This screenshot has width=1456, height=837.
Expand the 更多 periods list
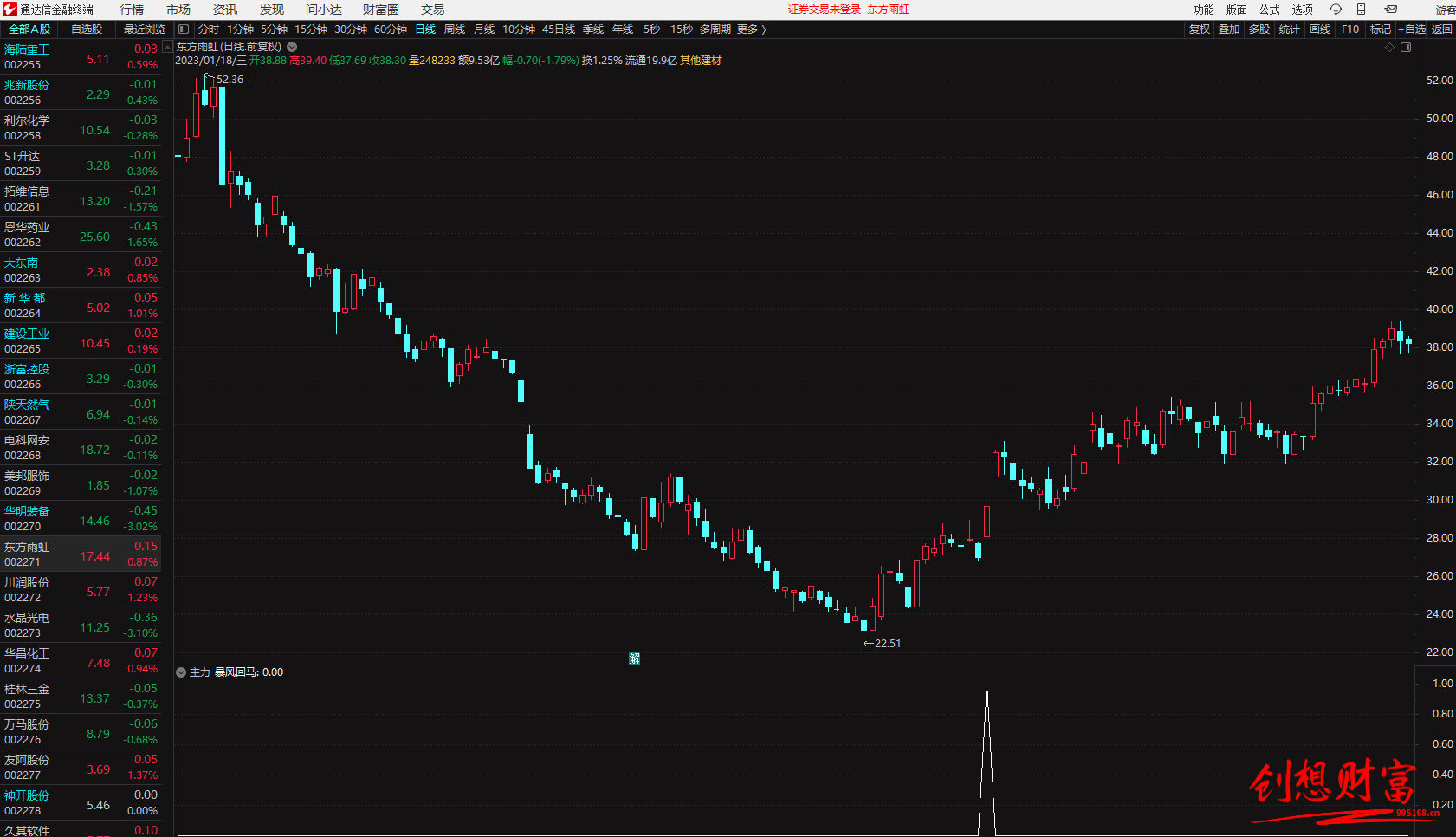tap(751, 29)
